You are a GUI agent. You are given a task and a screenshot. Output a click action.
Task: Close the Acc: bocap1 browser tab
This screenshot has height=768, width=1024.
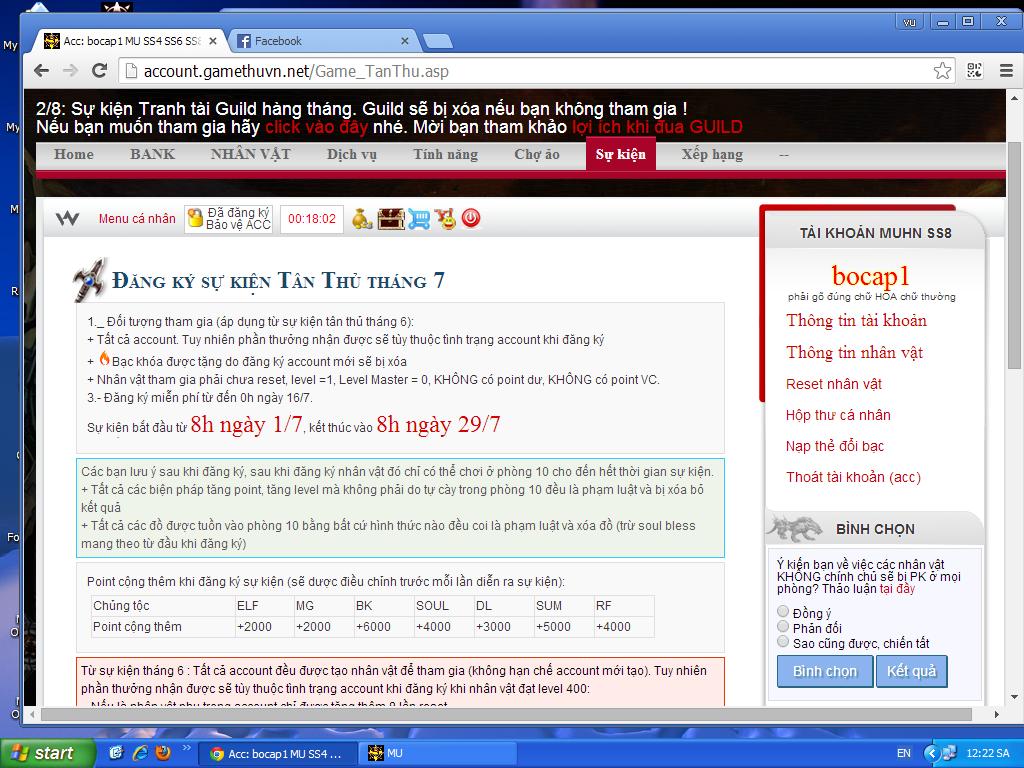point(213,40)
